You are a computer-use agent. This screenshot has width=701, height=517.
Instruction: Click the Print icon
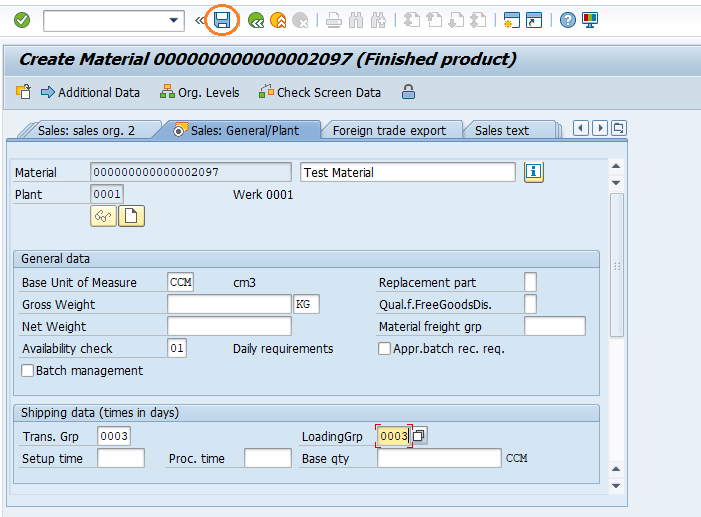click(x=334, y=21)
